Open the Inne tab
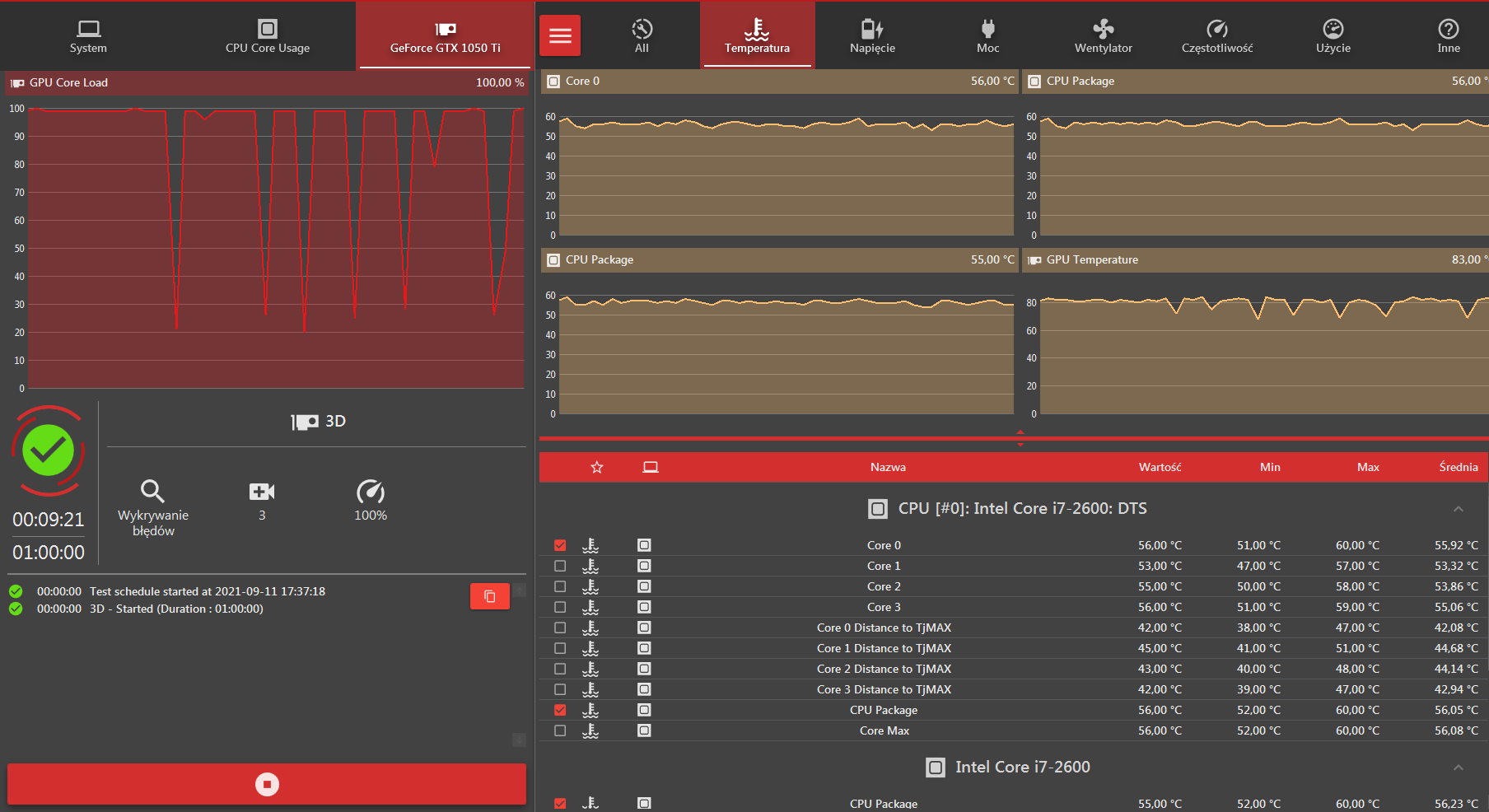Viewport: 1489px width, 812px height. click(x=1449, y=35)
